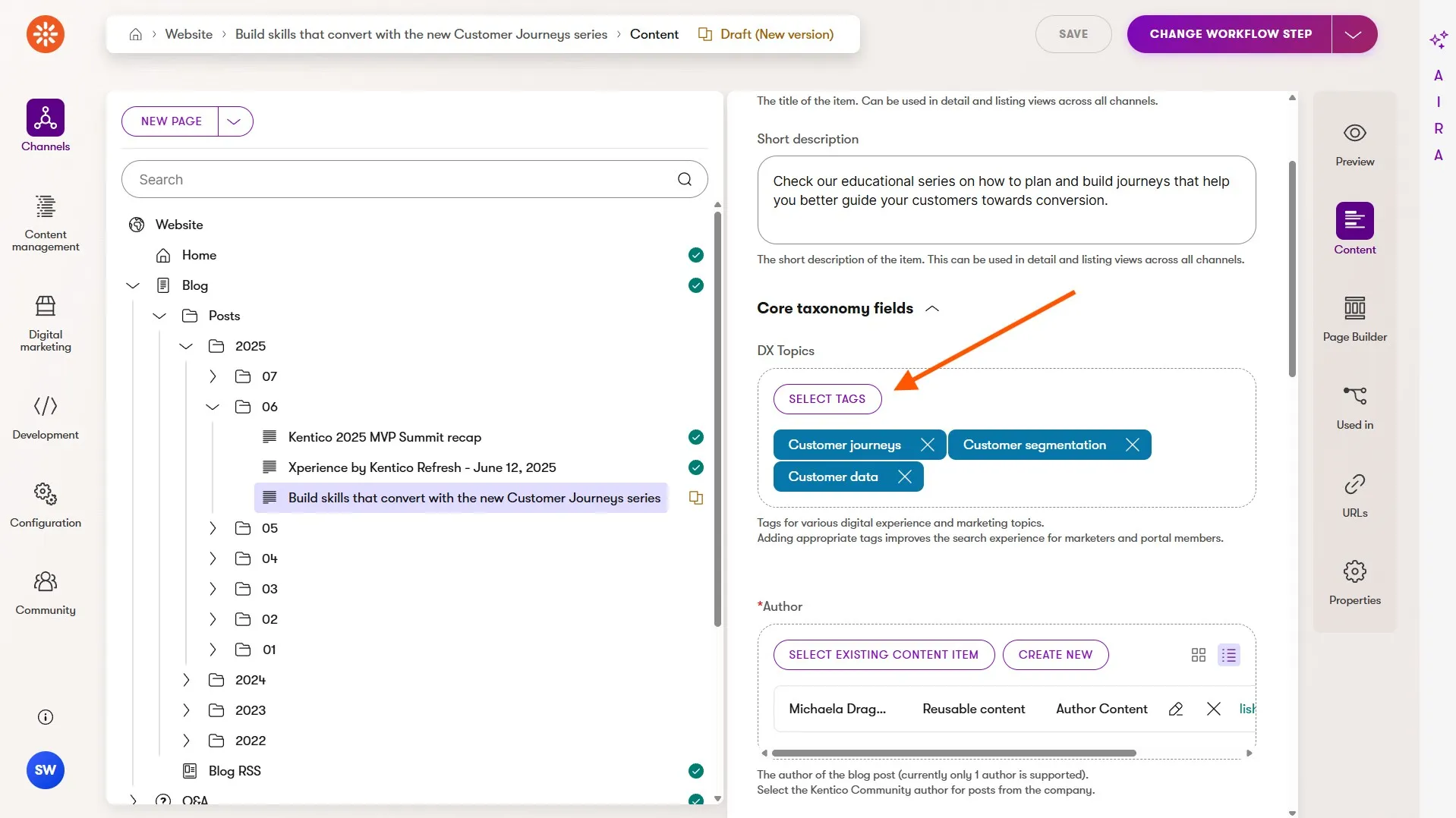The width and height of the screenshot is (1456, 818).
Task: Remove the Customer journeys tag
Action: (928, 445)
